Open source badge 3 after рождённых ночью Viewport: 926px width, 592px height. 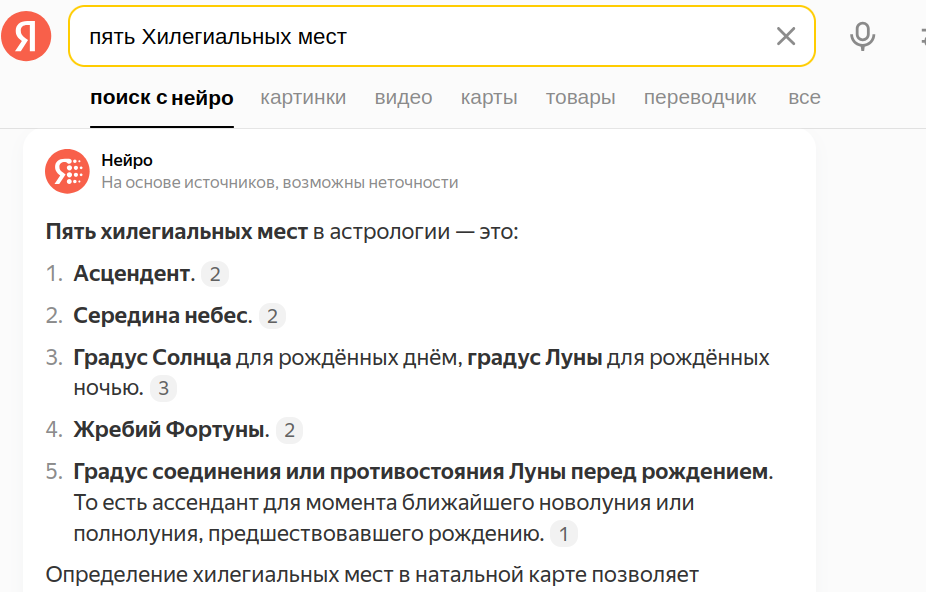tap(164, 388)
